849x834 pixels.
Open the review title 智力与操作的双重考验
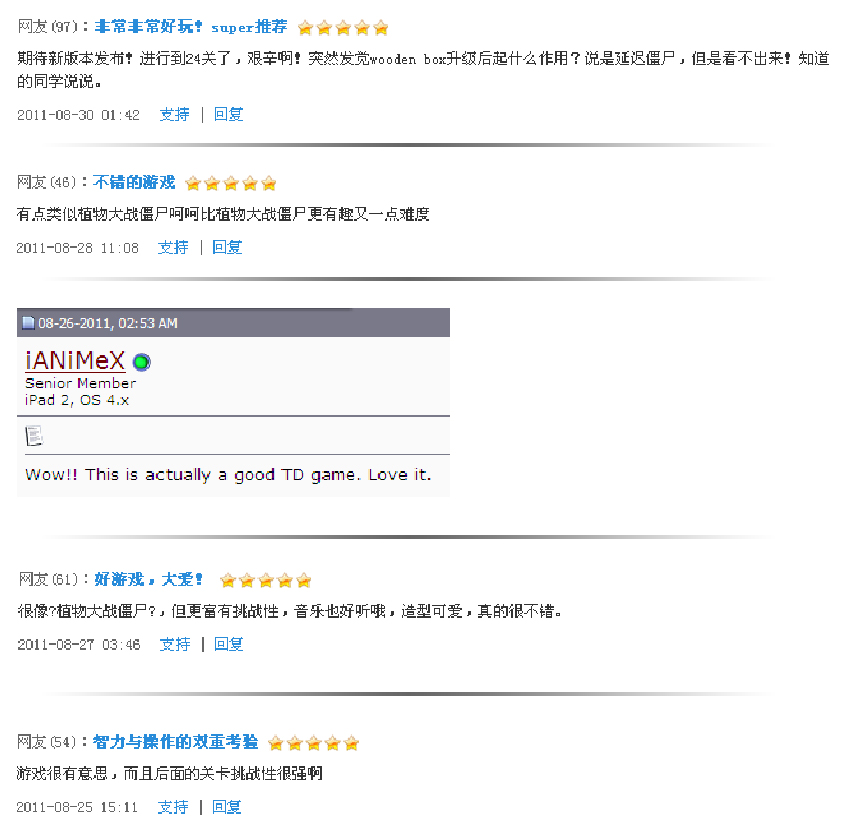click(x=175, y=742)
